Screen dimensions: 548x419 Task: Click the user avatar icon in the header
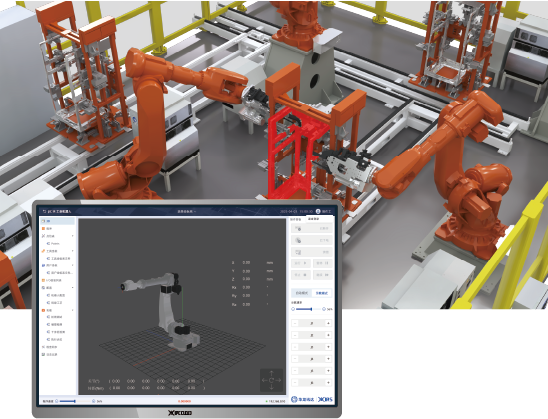(318, 211)
